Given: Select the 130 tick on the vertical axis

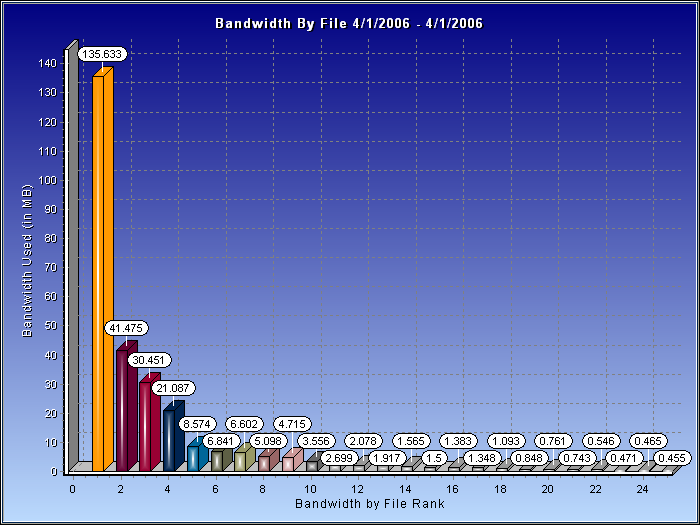Looking at the screenshot, I should tap(48, 93).
